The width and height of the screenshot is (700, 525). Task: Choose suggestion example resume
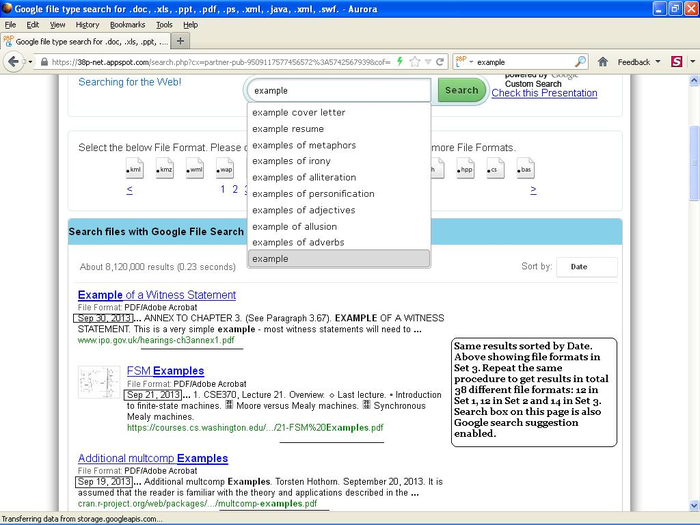tap(339, 129)
